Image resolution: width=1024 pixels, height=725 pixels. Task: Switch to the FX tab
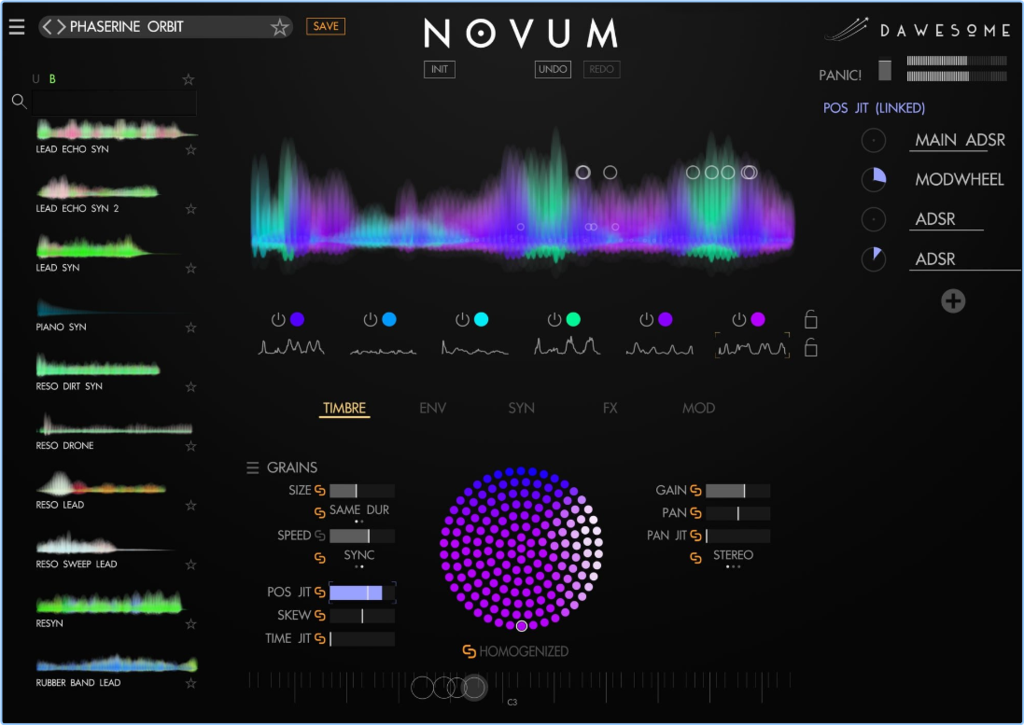[x=610, y=408]
